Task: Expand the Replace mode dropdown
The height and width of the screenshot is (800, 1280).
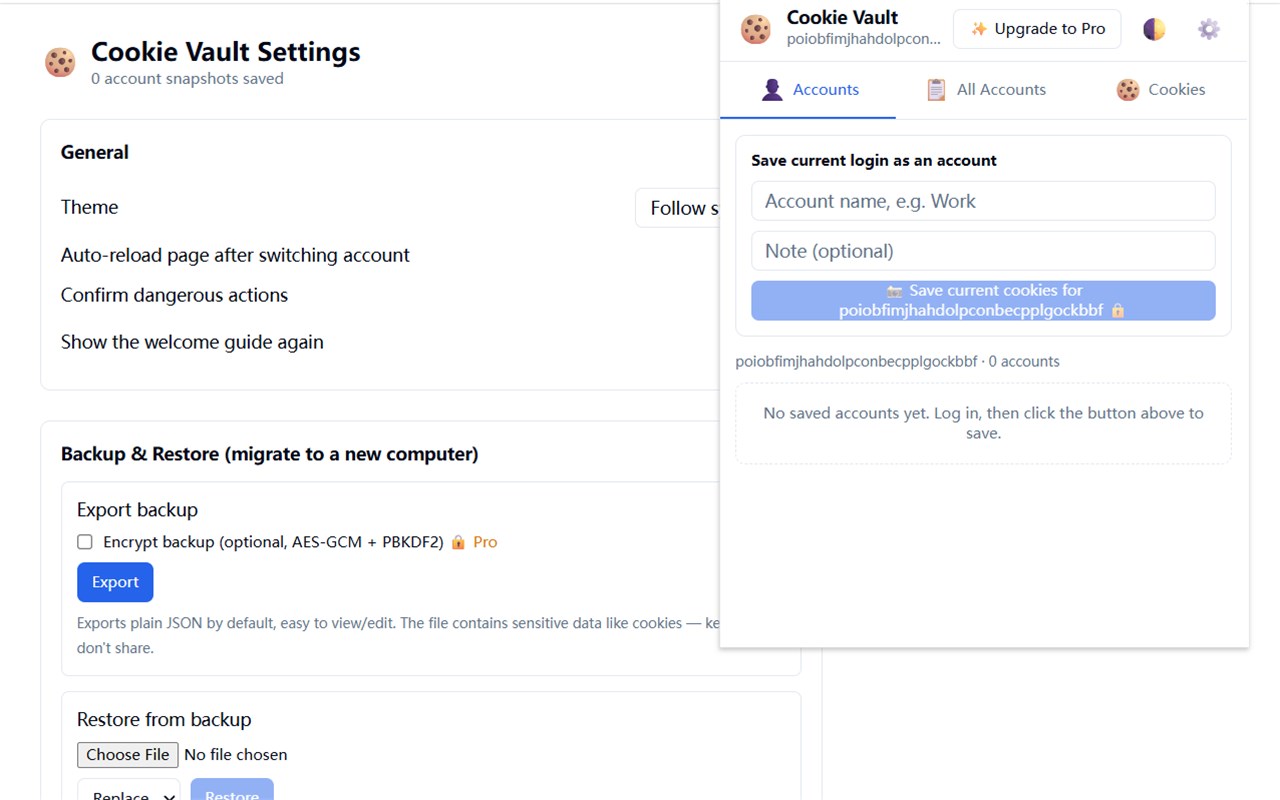Action: coord(129,790)
